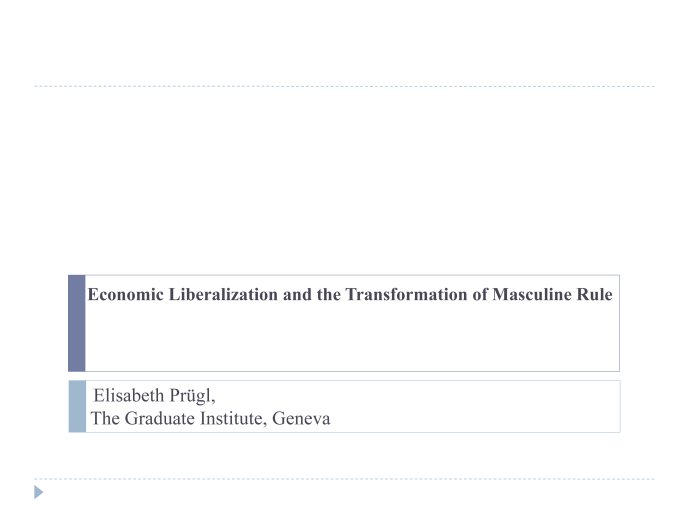Click the first name Elisabeth

click(x=129, y=395)
